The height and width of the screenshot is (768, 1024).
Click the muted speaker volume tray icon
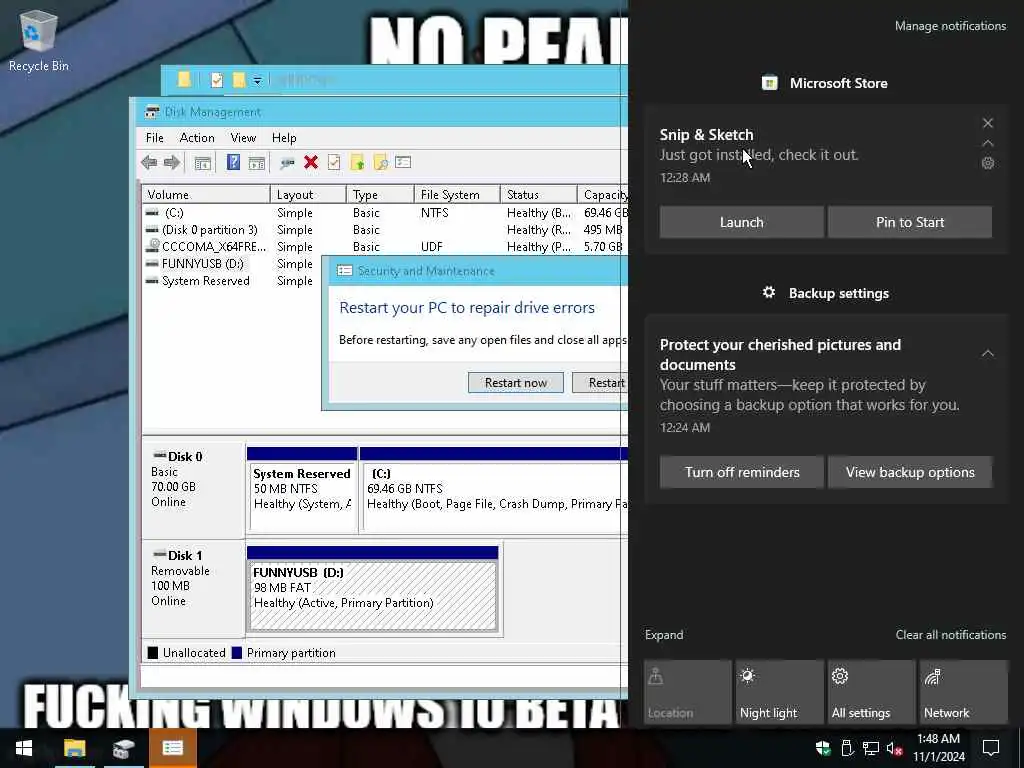click(894, 748)
